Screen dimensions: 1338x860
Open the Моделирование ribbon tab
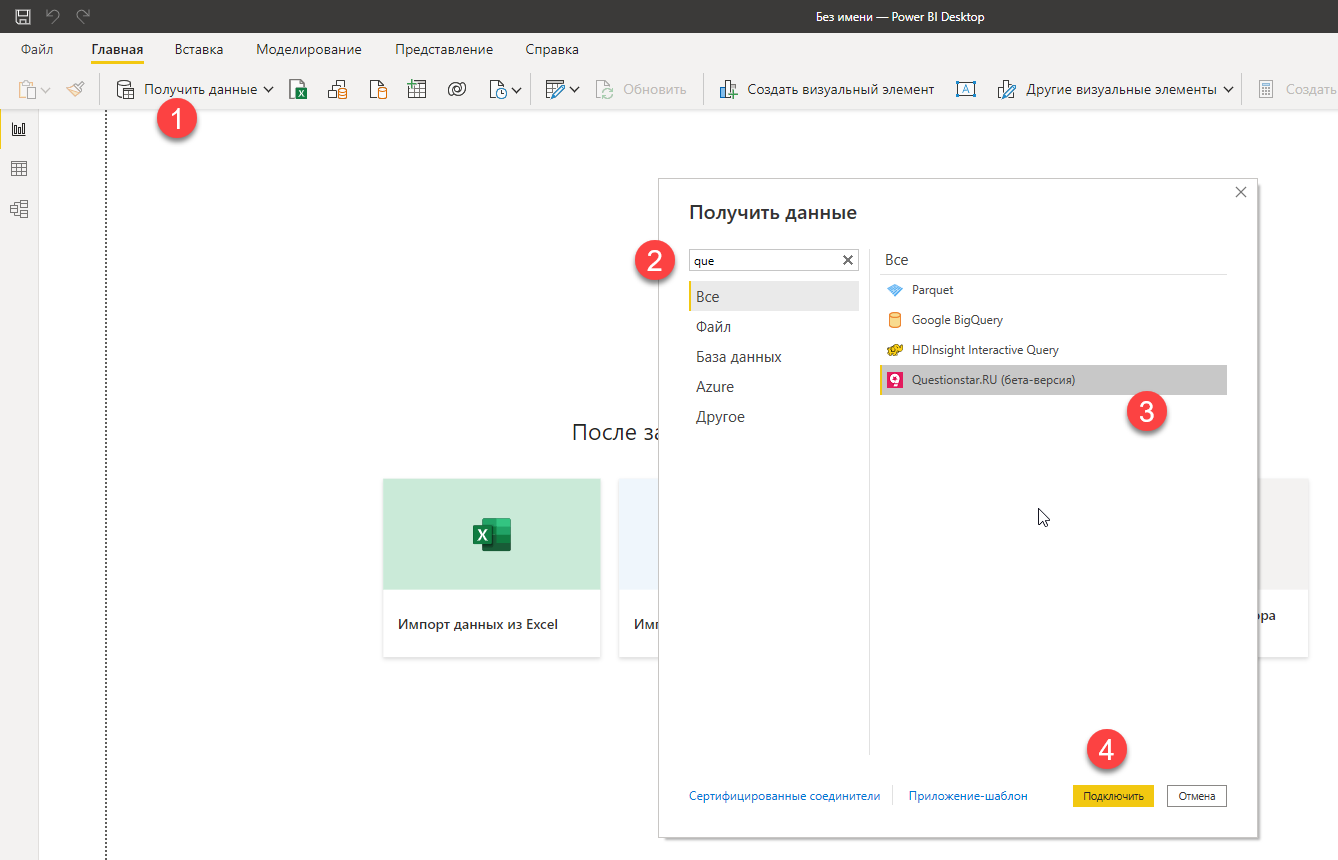click(x=309, y=49)
